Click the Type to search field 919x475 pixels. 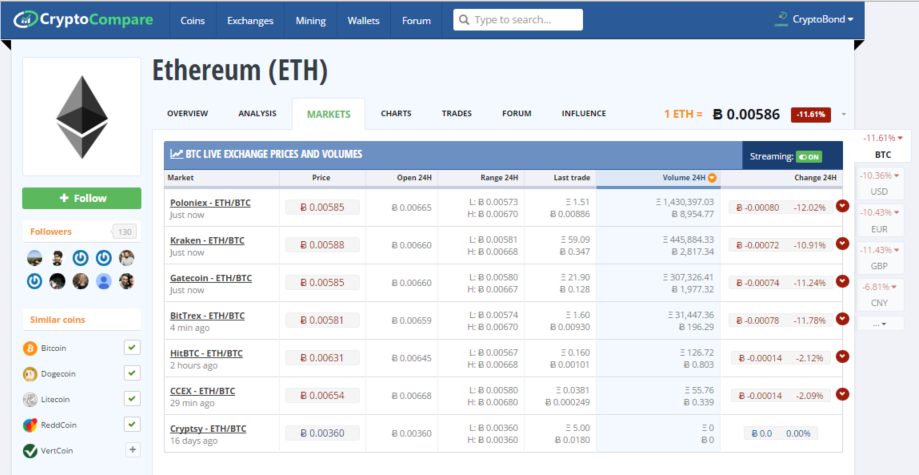[x=518, y=20]
